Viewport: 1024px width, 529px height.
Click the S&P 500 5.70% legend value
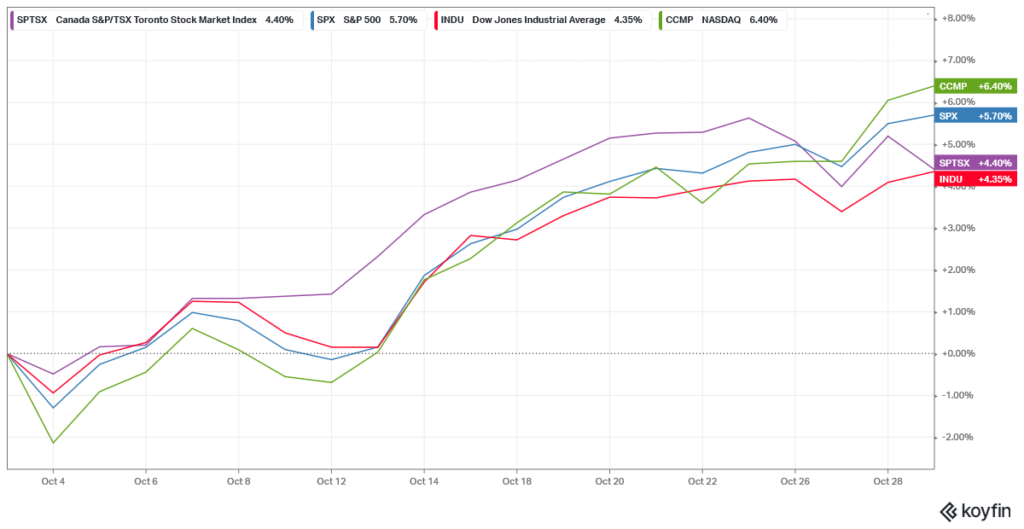tap(402, 18)
